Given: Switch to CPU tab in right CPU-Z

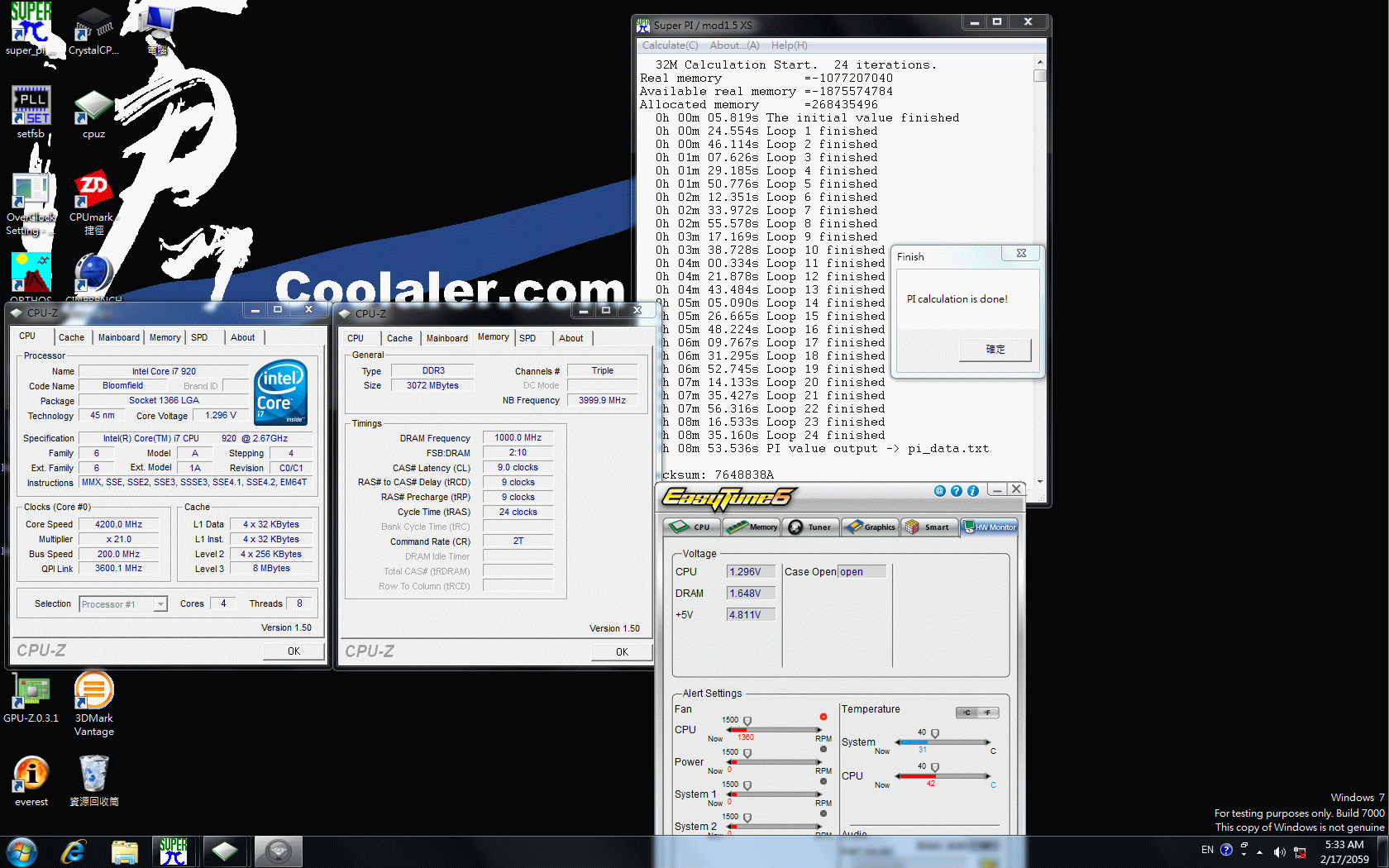Looking at the screenshot, I should click(x=356, y=338).
